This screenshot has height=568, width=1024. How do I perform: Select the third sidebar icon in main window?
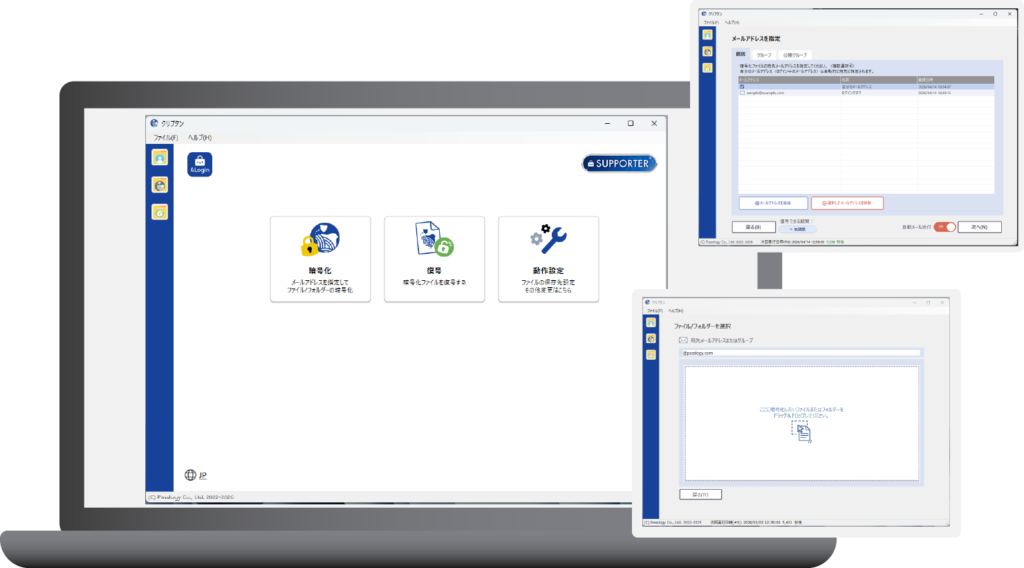(x=159, y=211)
